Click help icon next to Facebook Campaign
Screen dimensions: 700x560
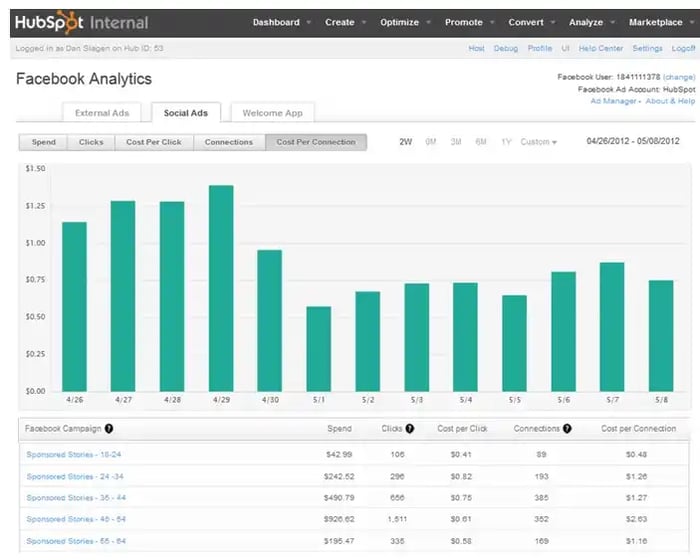pyautogui.click(x=109, y=429)
